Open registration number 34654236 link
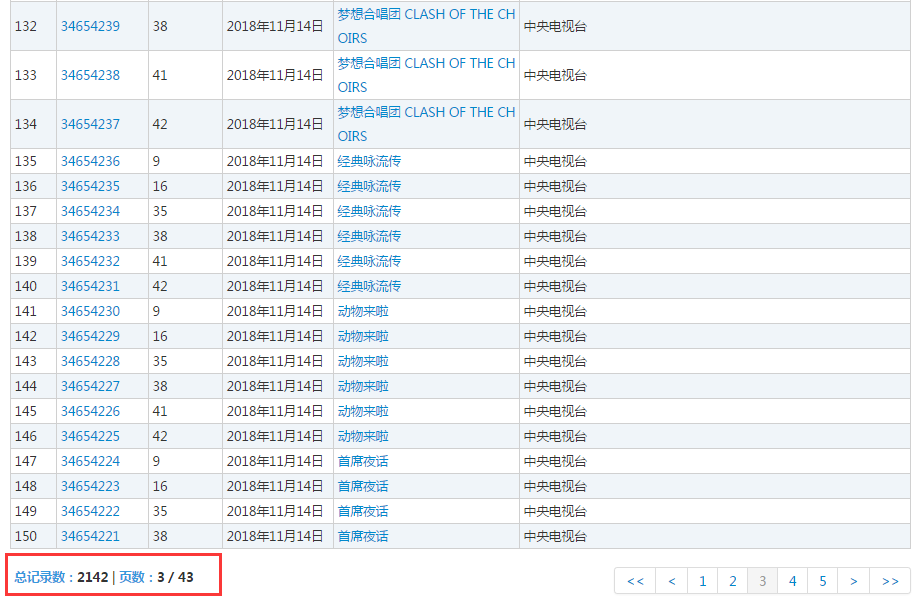Image resolution: width=915 pixels, height=606 pixels. point(90,161)
